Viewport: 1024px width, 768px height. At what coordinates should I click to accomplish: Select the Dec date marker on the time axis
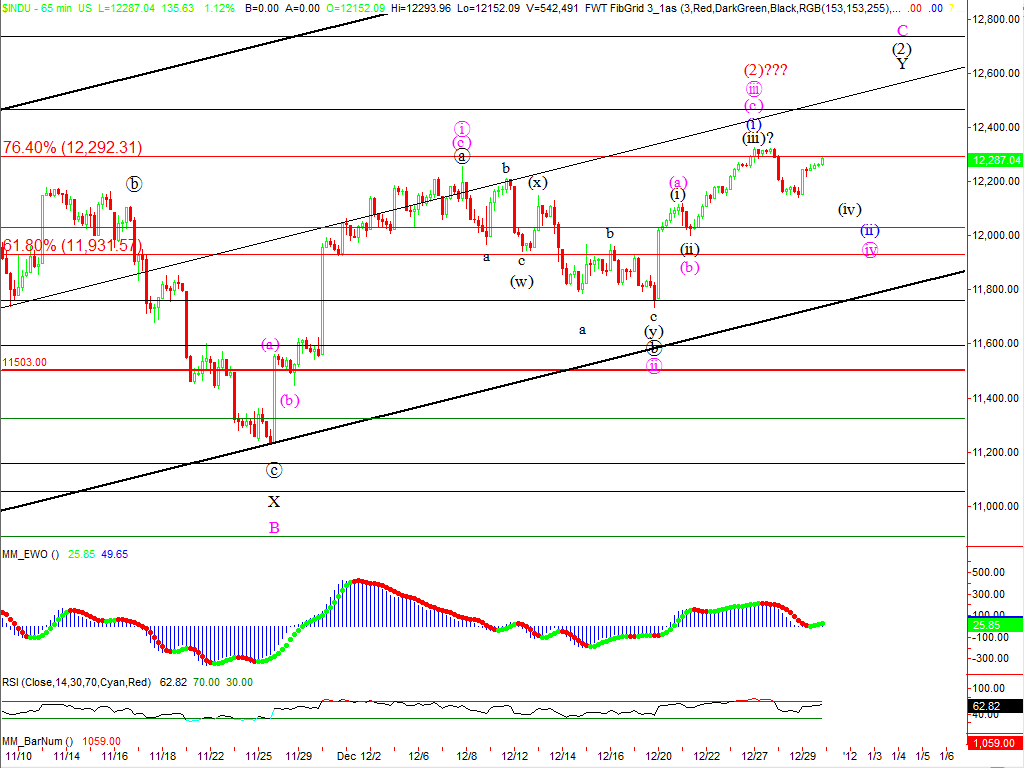(345, 757)
